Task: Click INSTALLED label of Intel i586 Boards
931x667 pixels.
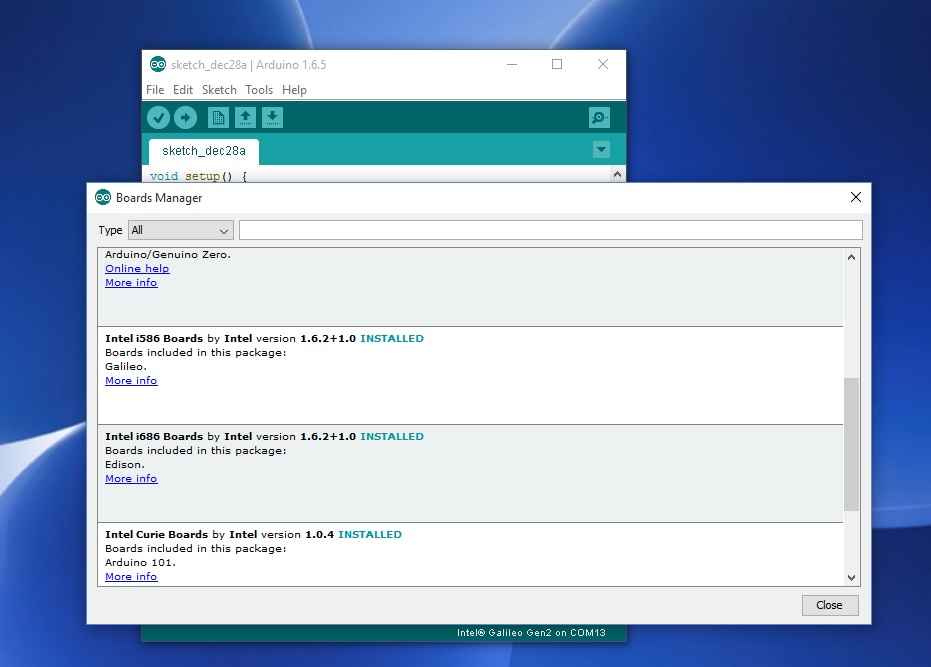Action: [392, 339]
